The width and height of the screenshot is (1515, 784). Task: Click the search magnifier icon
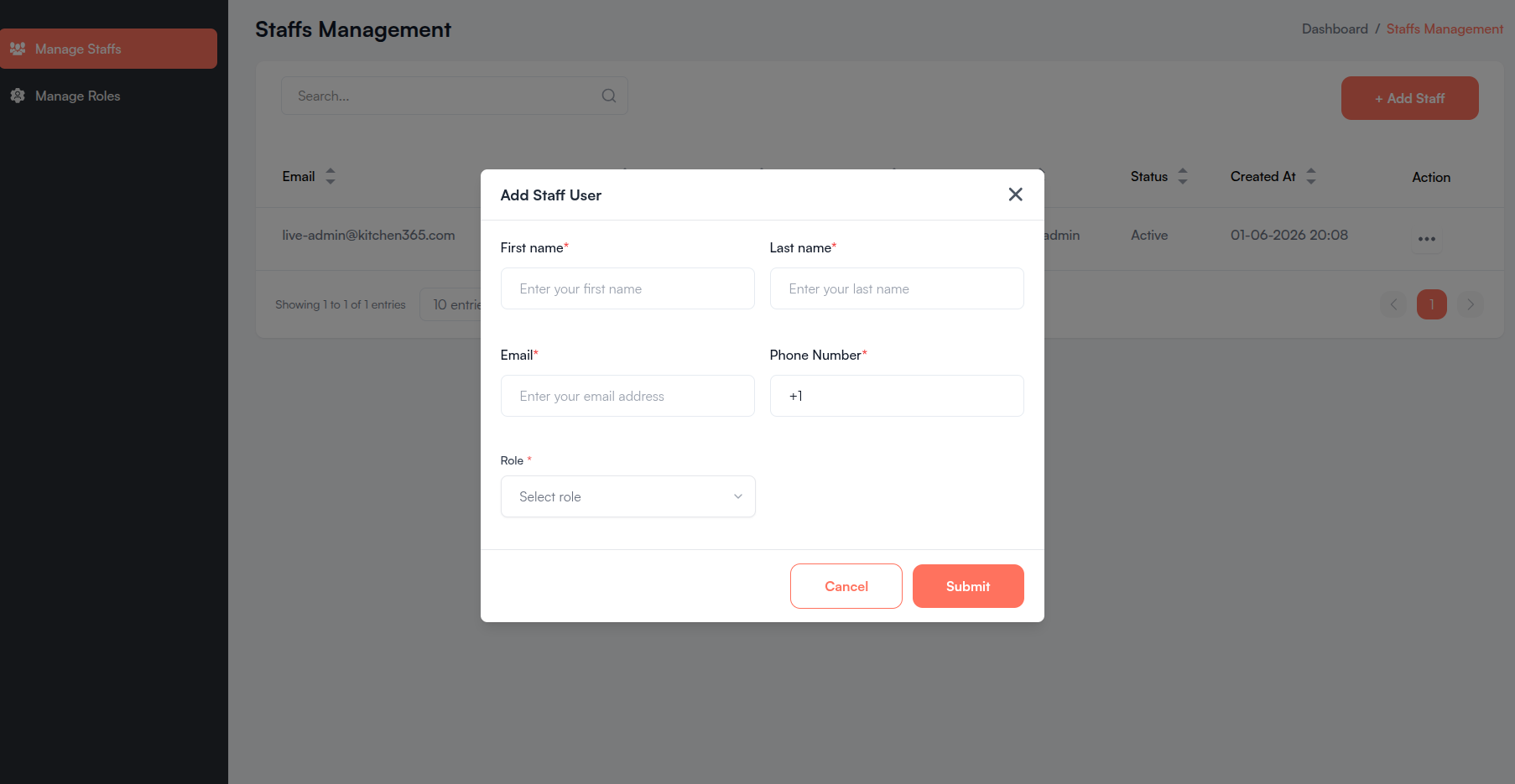(x=609, y=96)
